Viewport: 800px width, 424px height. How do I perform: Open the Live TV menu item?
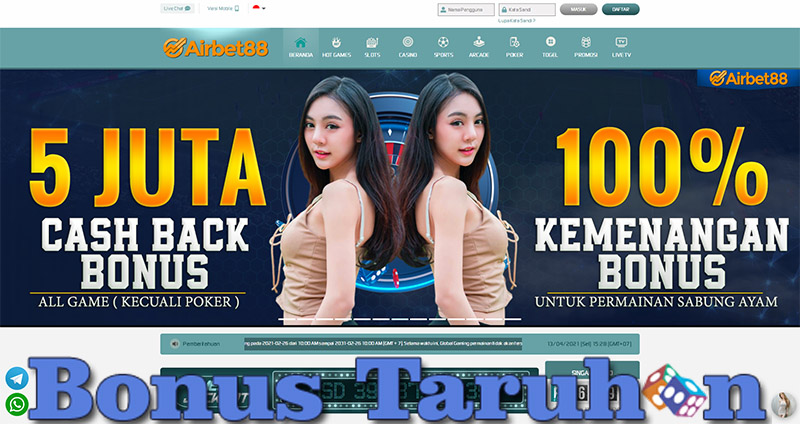pos(621,47)
